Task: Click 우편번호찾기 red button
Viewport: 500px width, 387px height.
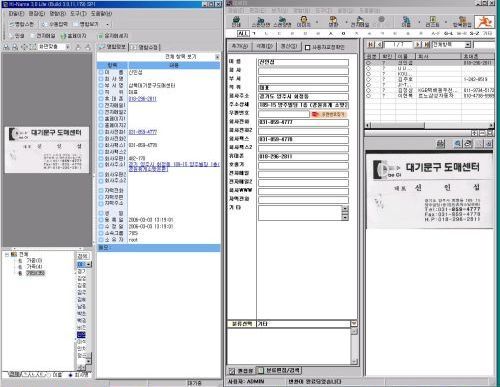Action: (x=329, y=114)
